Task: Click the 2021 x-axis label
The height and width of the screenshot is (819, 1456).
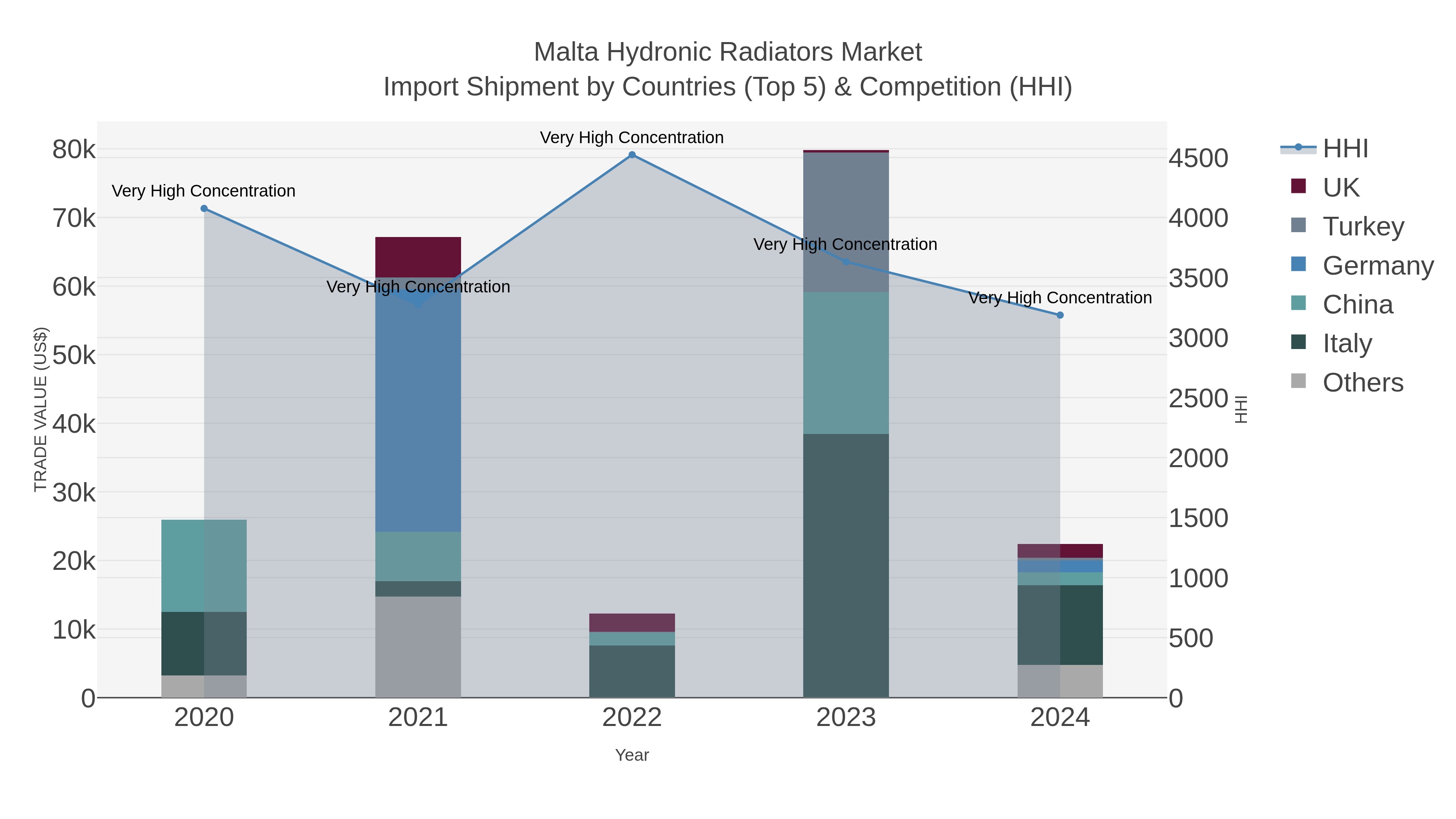Action: (x=418, y=717)
